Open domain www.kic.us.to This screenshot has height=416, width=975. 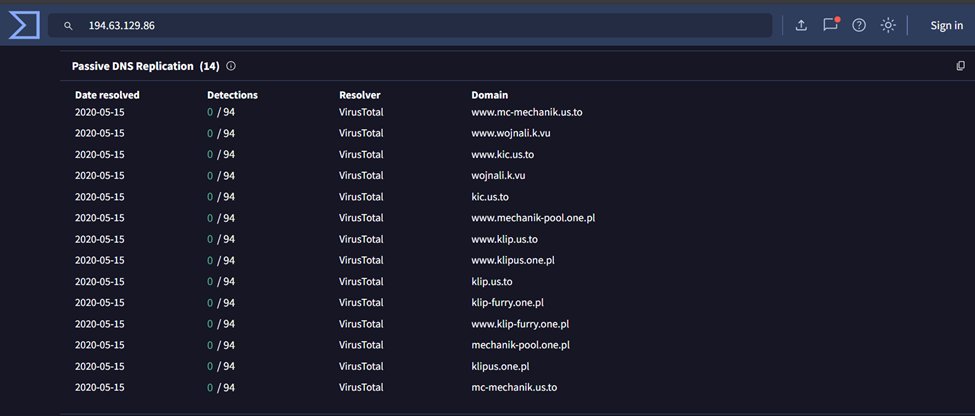tap(502, 154)
